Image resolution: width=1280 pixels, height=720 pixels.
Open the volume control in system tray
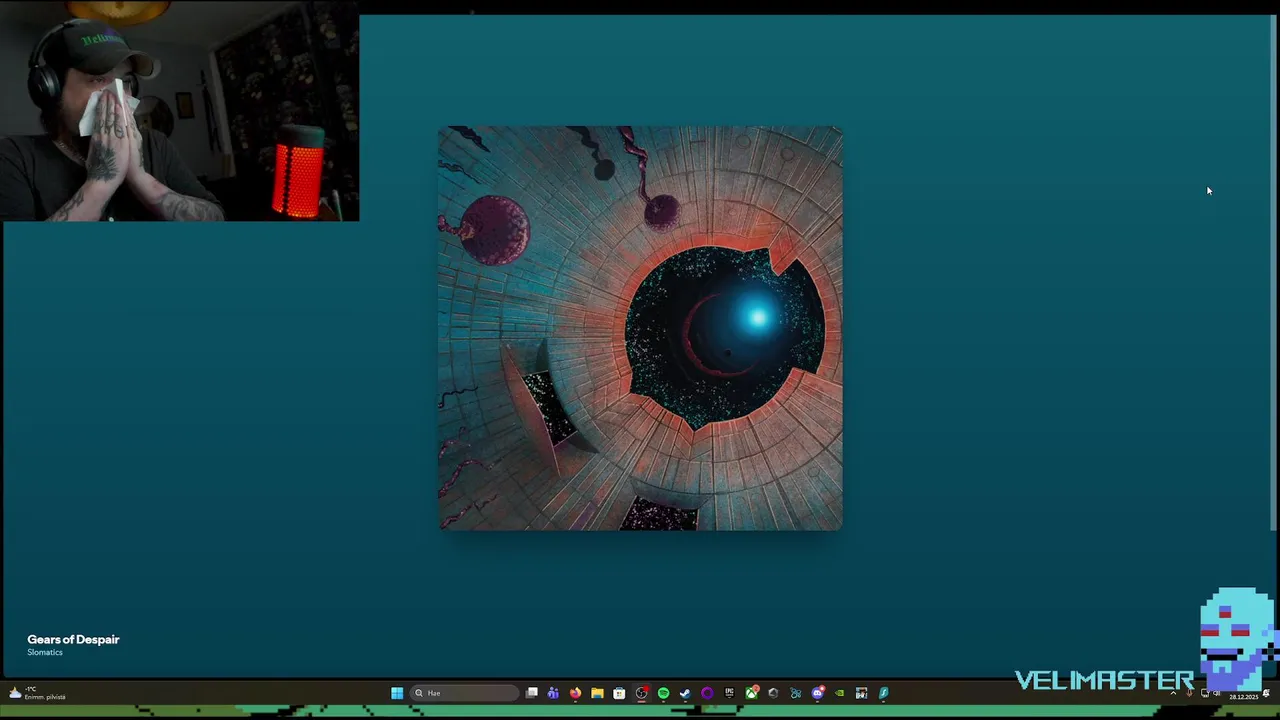1216,693
